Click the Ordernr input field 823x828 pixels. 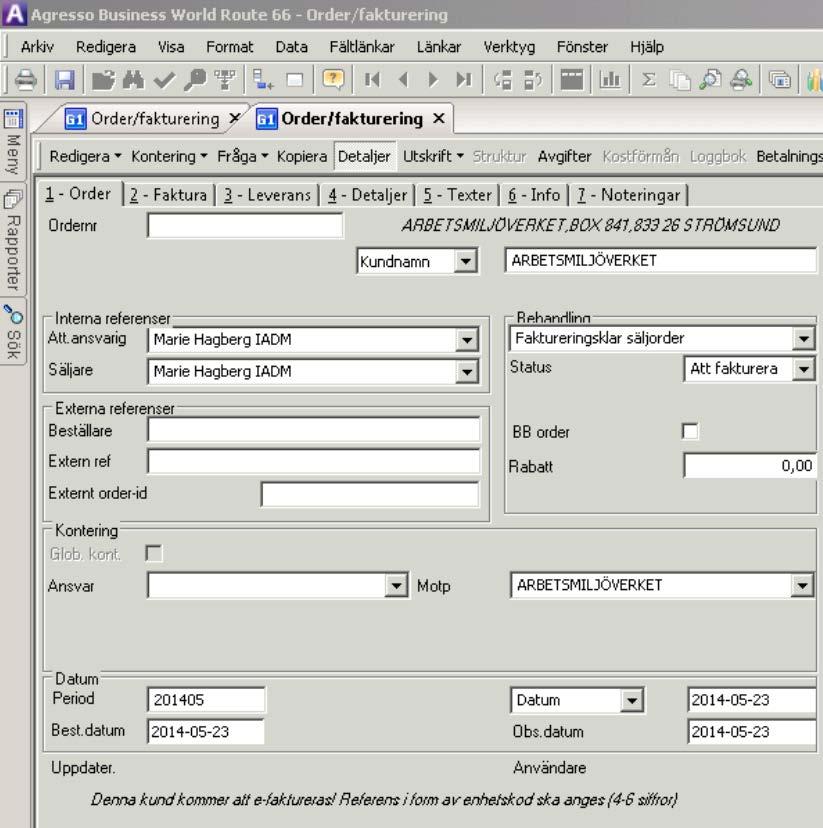click(245, 225)
